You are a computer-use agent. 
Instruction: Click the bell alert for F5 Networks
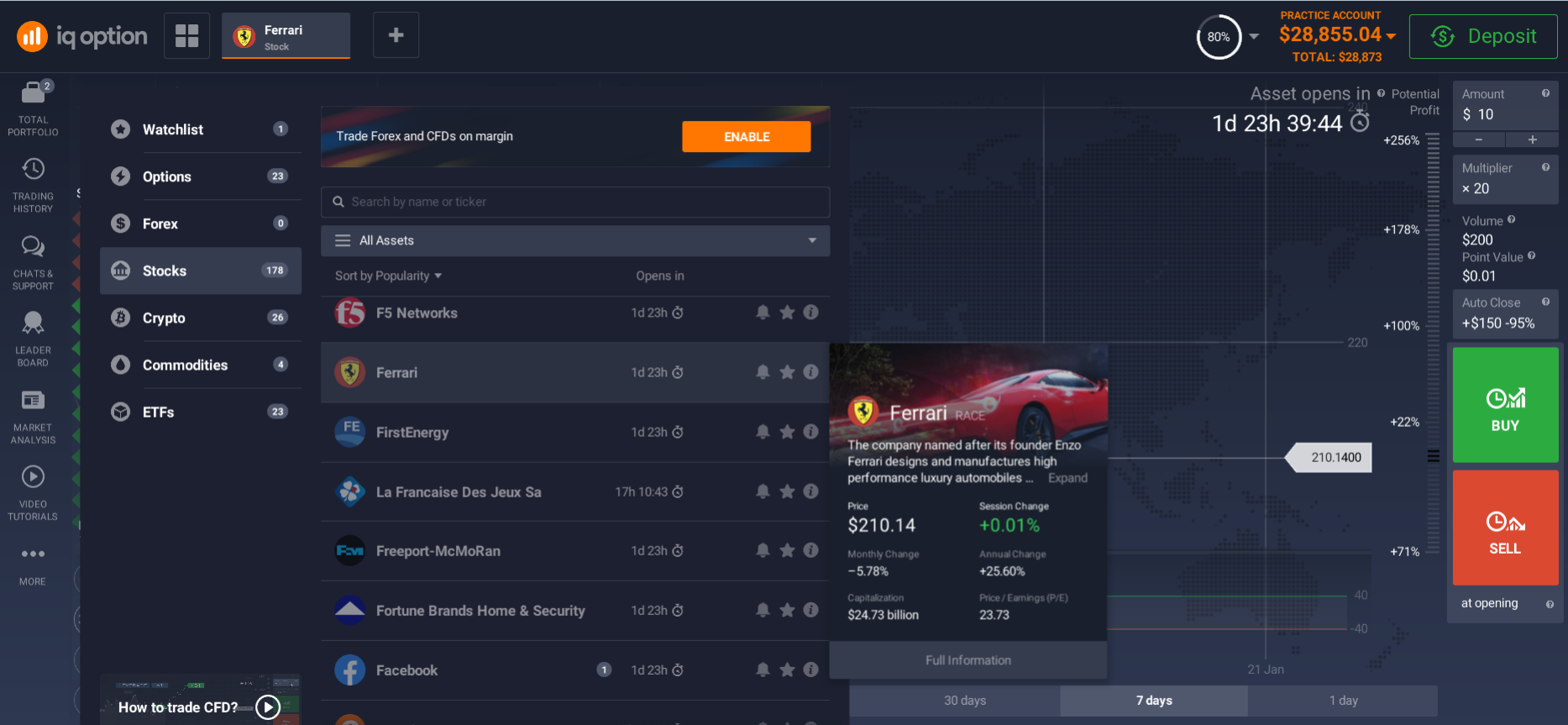pos(763,313)
